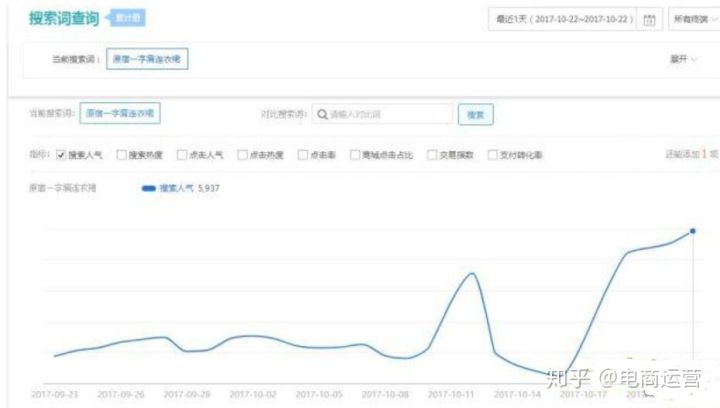
Task: Toggle the 搜索人气 checkbox
Action: [61, 155]
